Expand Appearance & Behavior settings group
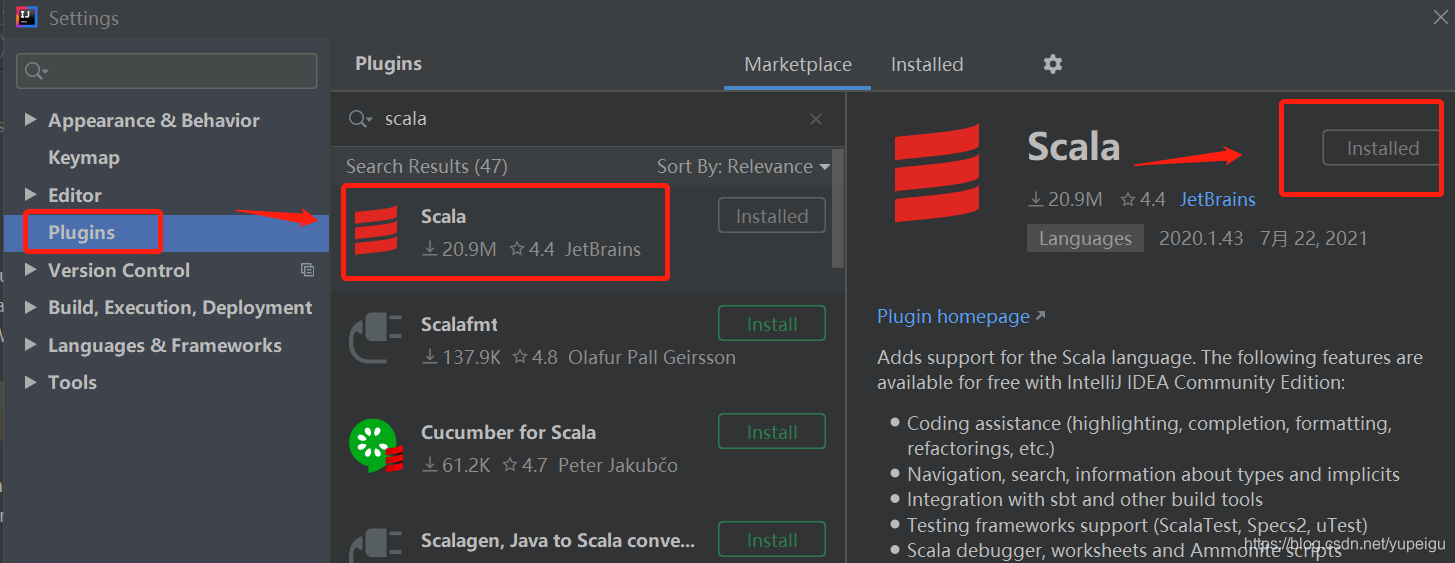The height and width of the screenshot is (563, 1455). [29, 120]
